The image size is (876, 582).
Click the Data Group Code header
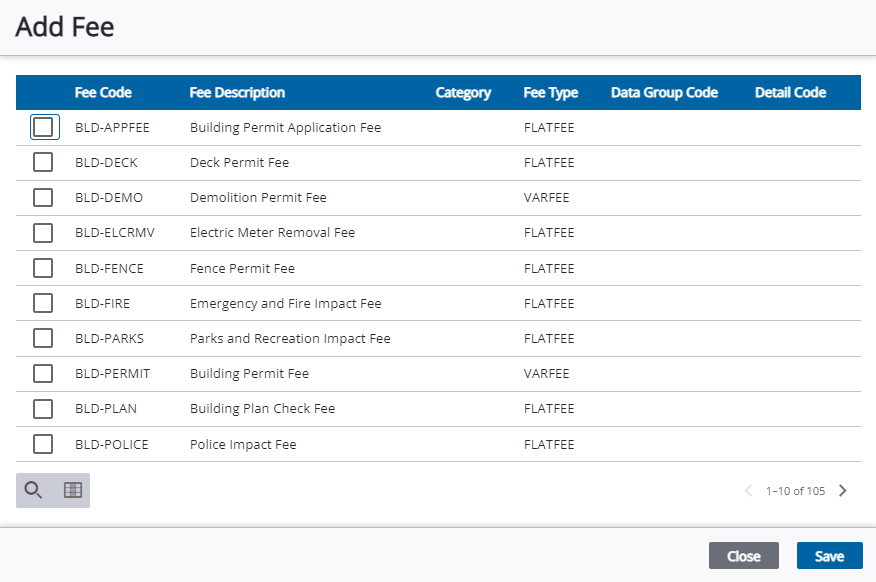[664, 93]
